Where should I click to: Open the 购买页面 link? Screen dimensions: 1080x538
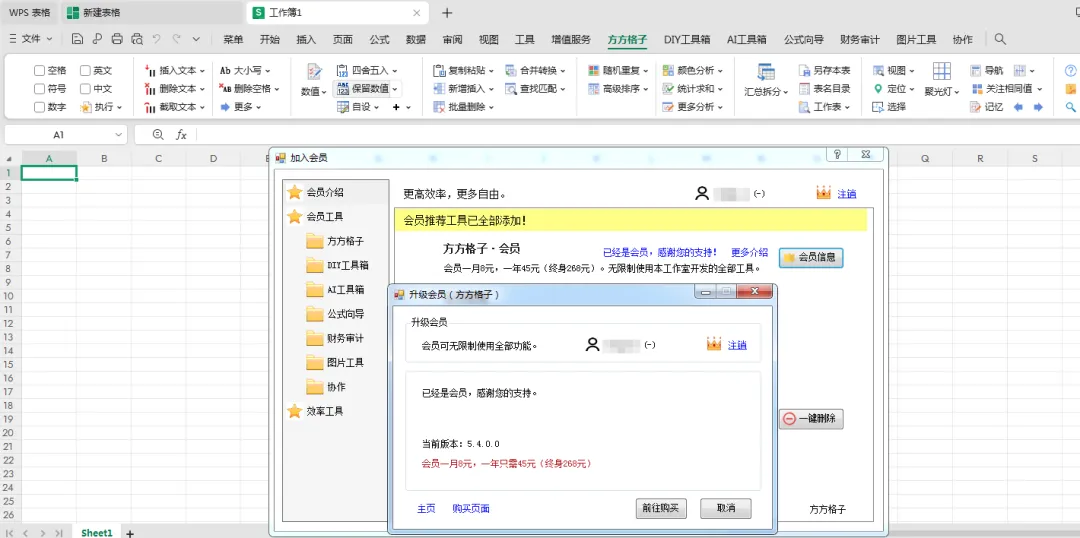[471, 508]
